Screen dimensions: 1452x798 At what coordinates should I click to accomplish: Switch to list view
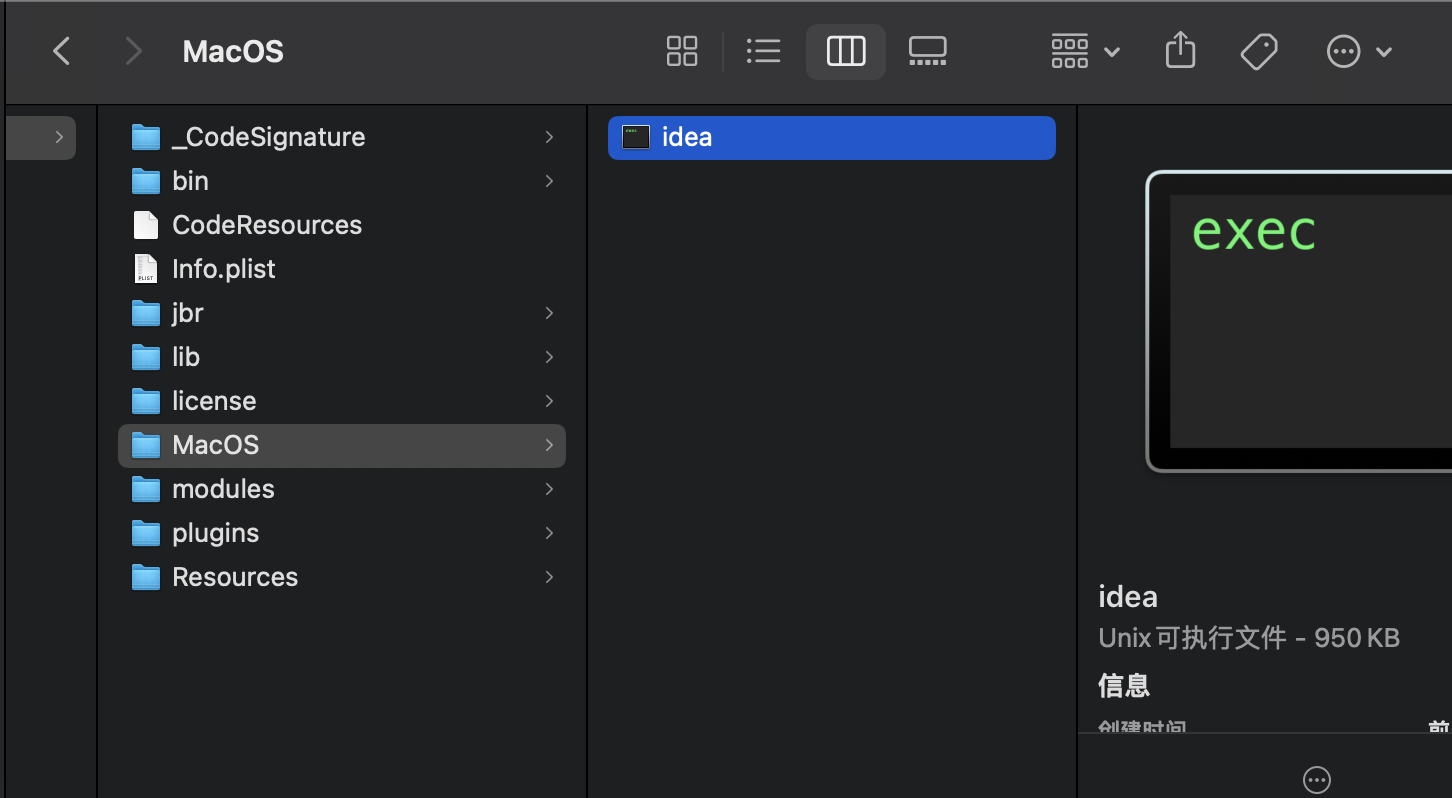[763, 51]
